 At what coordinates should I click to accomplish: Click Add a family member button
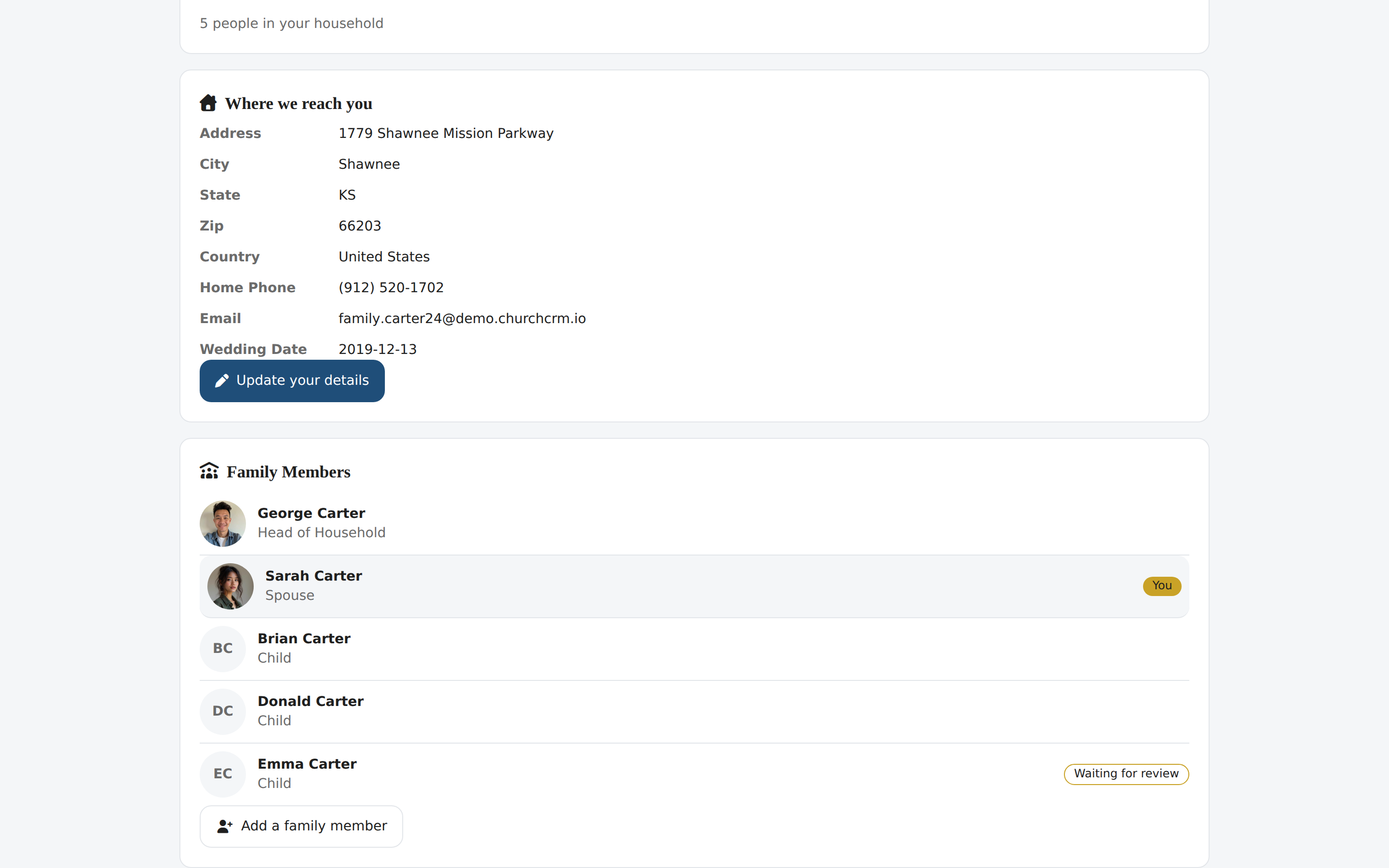coord(301,826)
